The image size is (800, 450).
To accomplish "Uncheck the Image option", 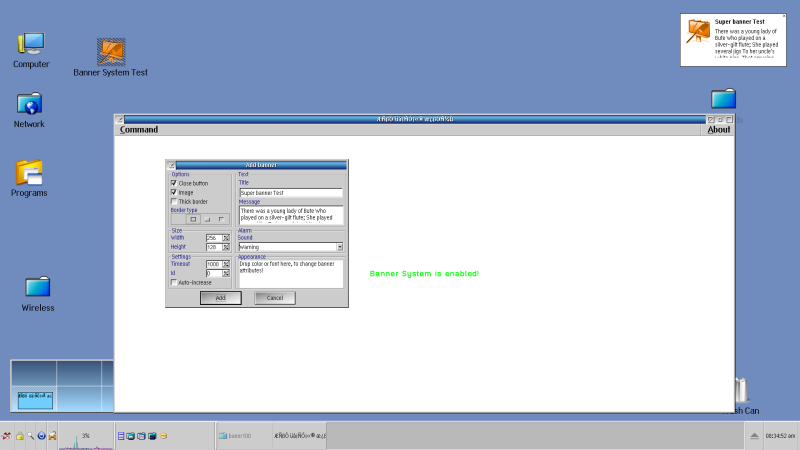I will tap(174, 192).
